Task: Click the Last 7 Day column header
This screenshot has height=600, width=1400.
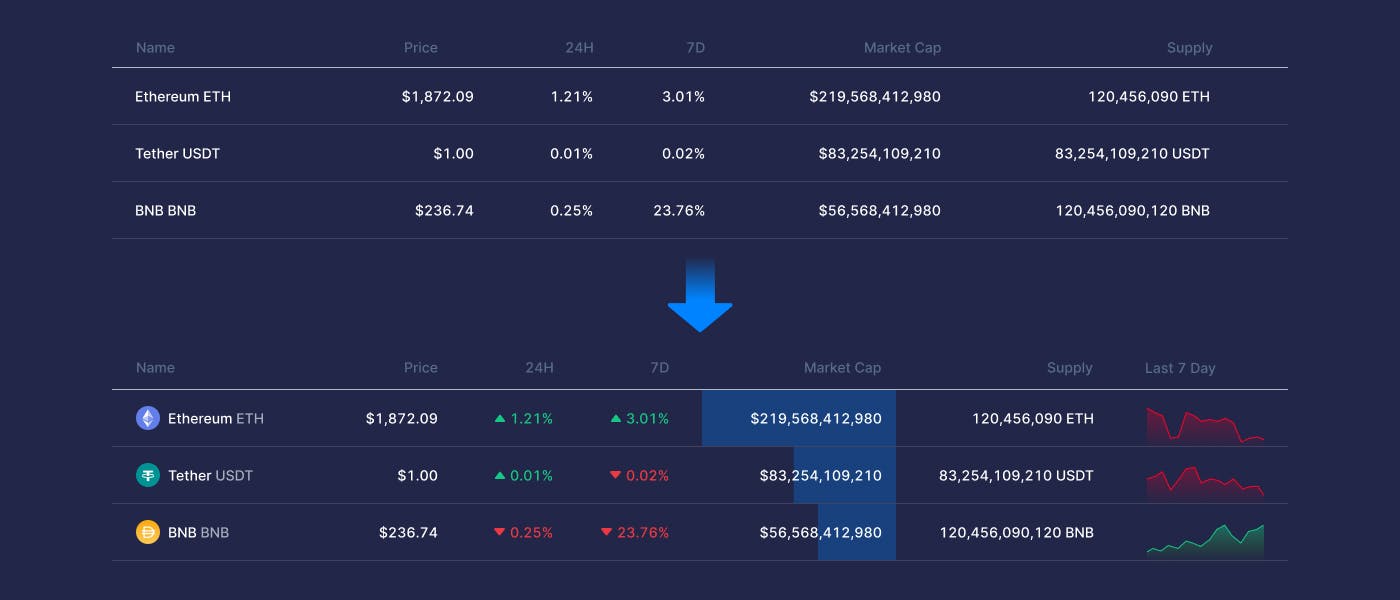Action: [x=1180, y=368]
